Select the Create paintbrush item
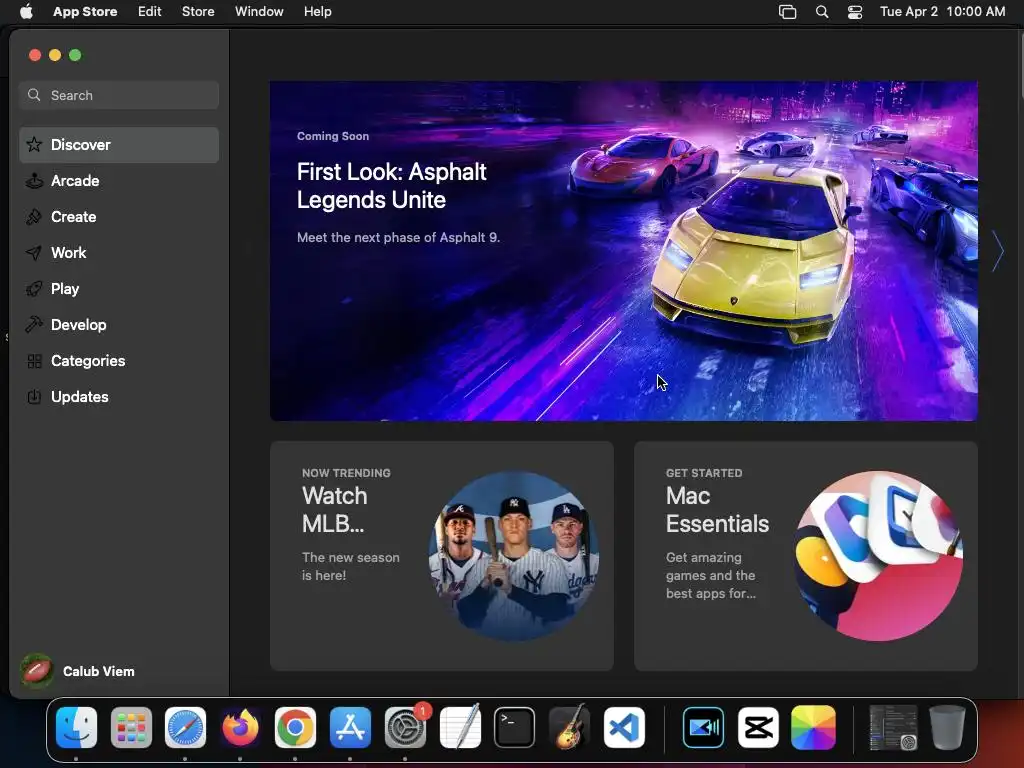 click(x=119, y=217)
